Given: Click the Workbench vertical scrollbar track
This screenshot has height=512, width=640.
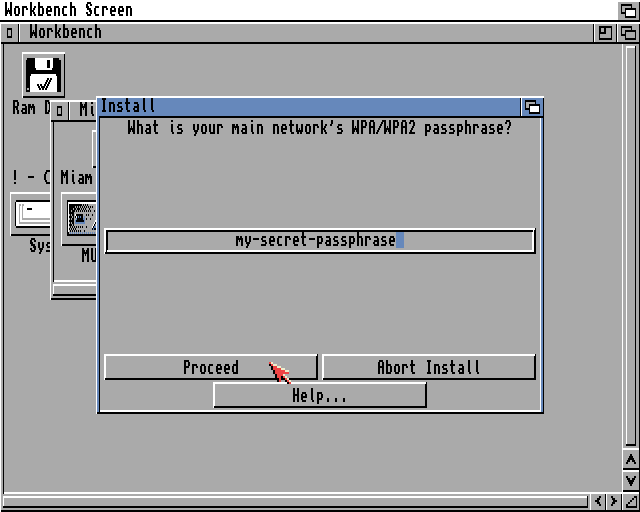Looking at the screenshot, I should 631,245.
